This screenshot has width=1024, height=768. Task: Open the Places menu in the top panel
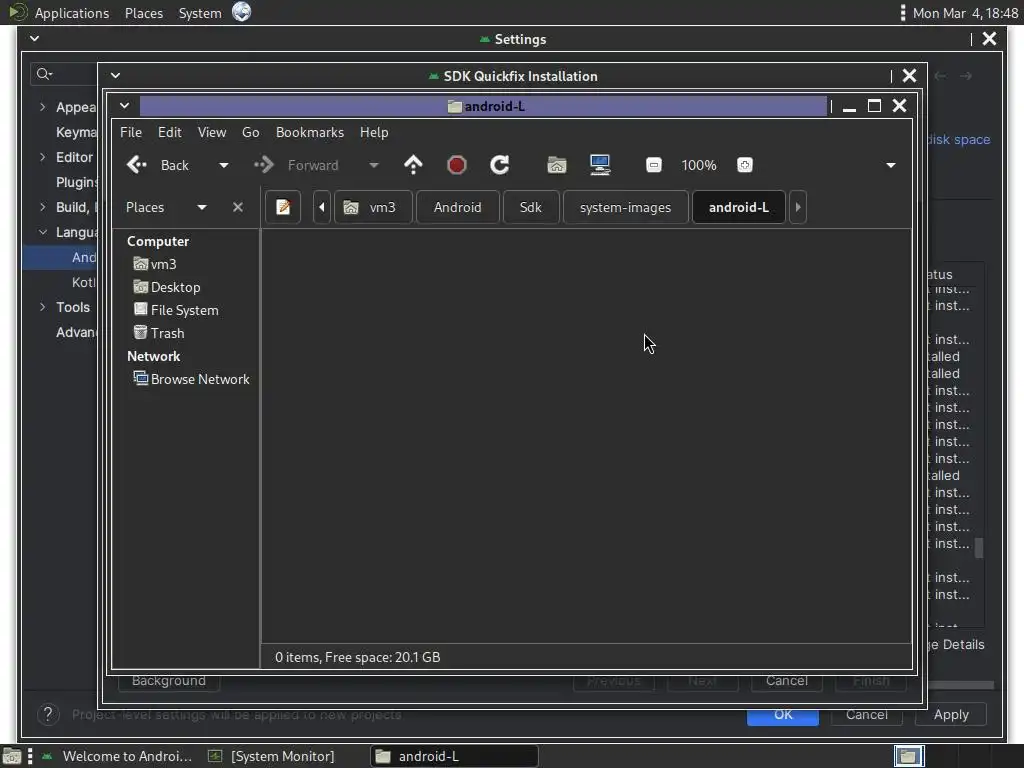[144, 12]
